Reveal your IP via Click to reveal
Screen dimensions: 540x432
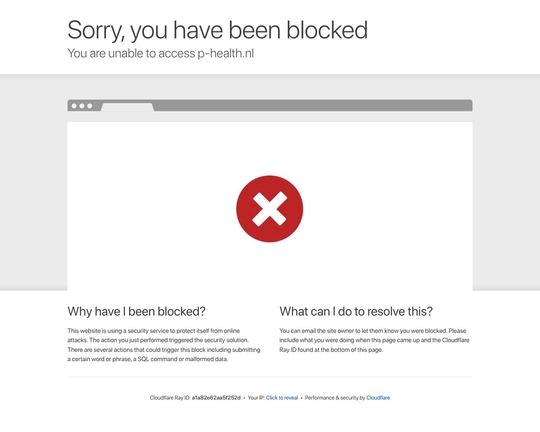click(282, 398)
